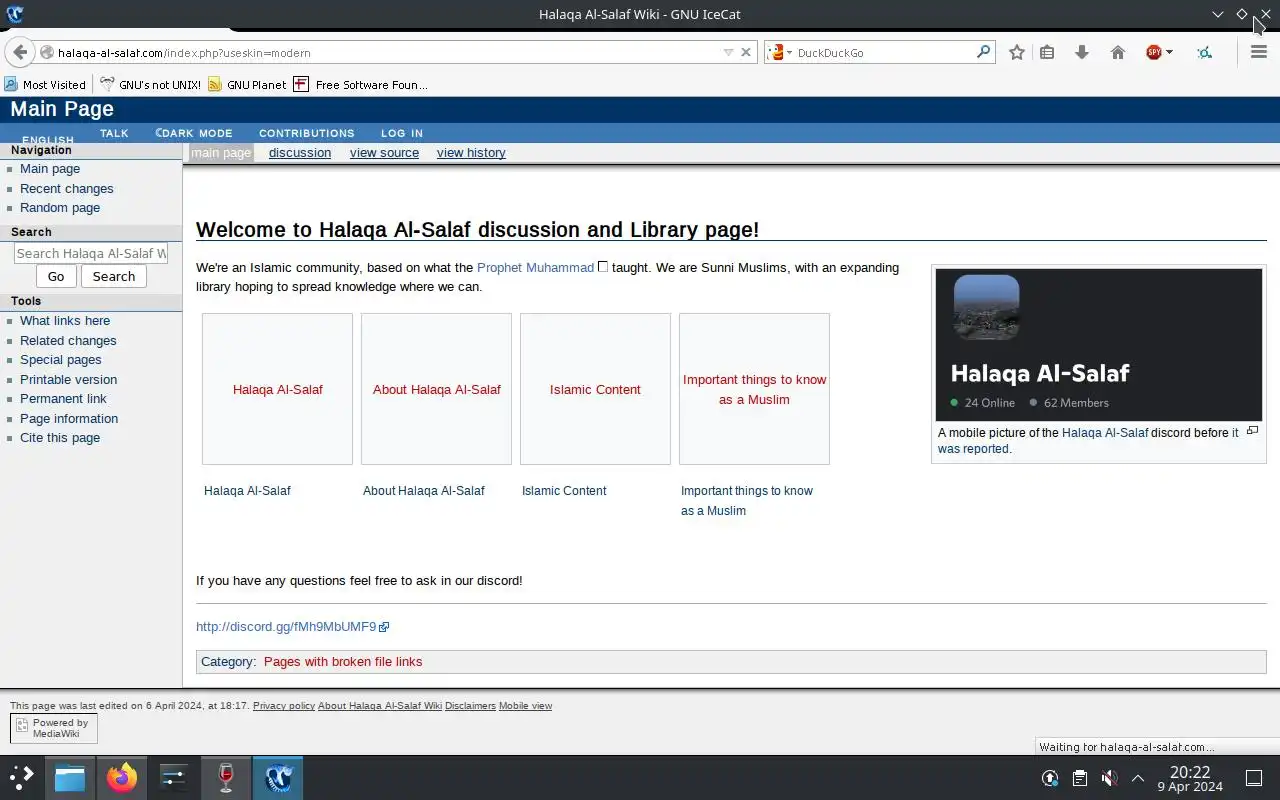This screenshot has width=1280, height=800.
Task: Click the Prophet Muhammad link
Action: (535, 268)
